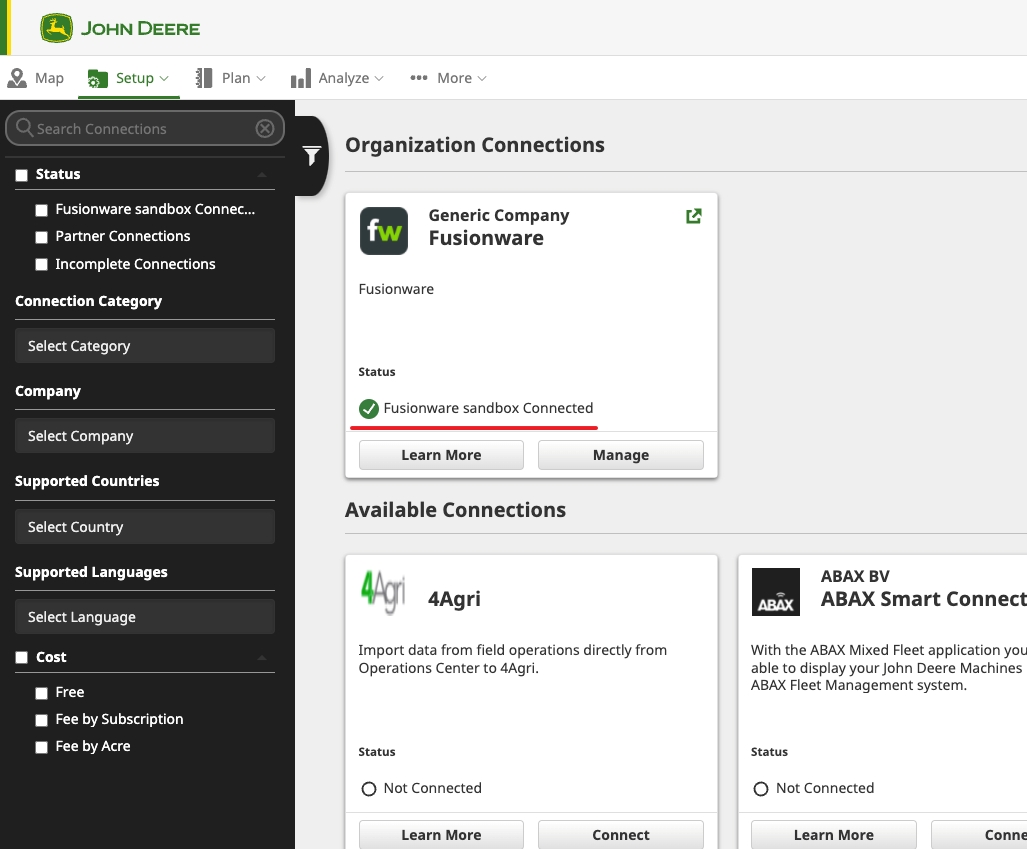Screen dimensions: 1027x849
Task: Click the ABAX company logo
Action: pos(775,593)
